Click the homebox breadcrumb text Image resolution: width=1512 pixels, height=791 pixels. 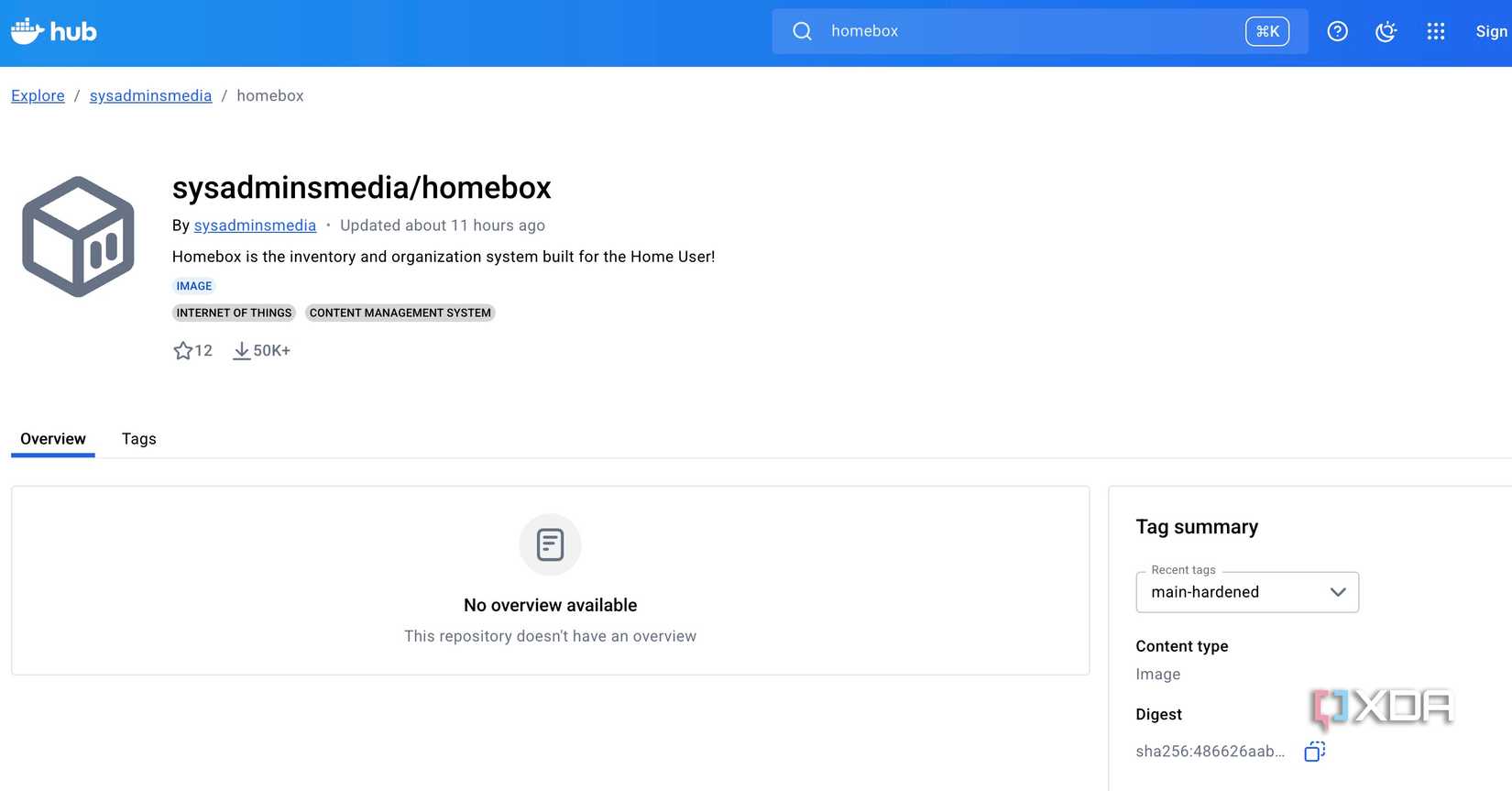coord(270,95)
